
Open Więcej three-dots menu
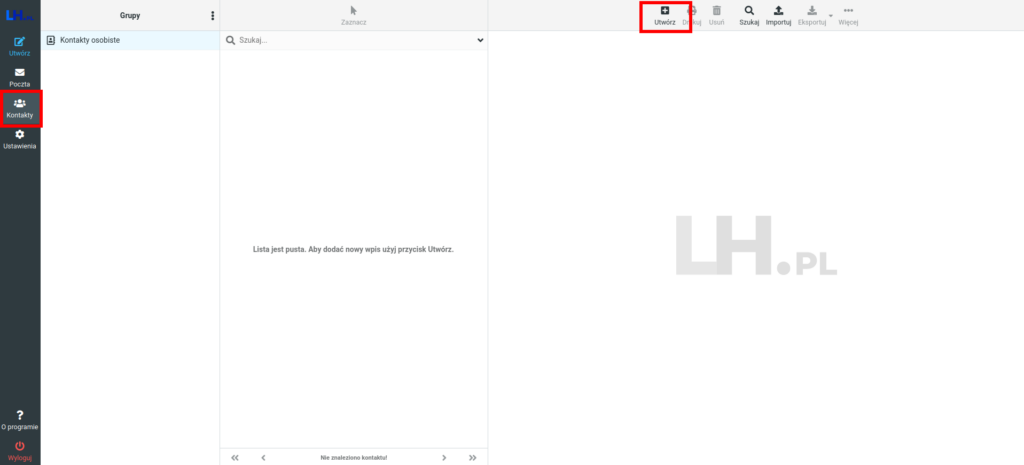point(848,15)
